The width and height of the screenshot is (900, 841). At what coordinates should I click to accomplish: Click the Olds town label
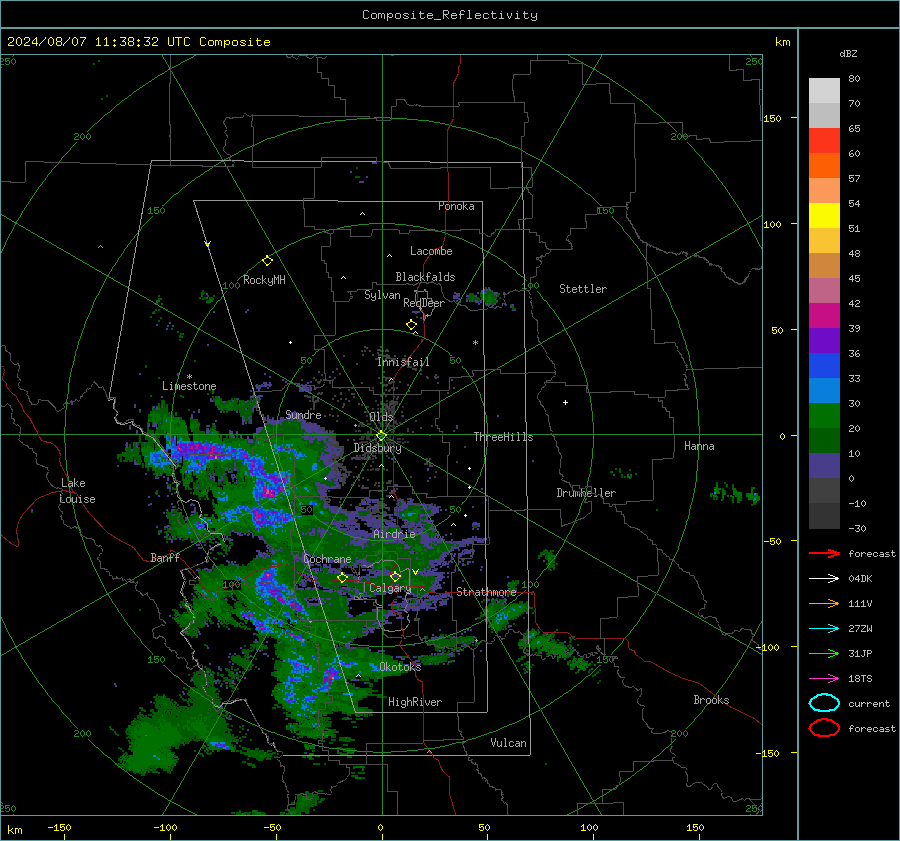coord(381,417)
